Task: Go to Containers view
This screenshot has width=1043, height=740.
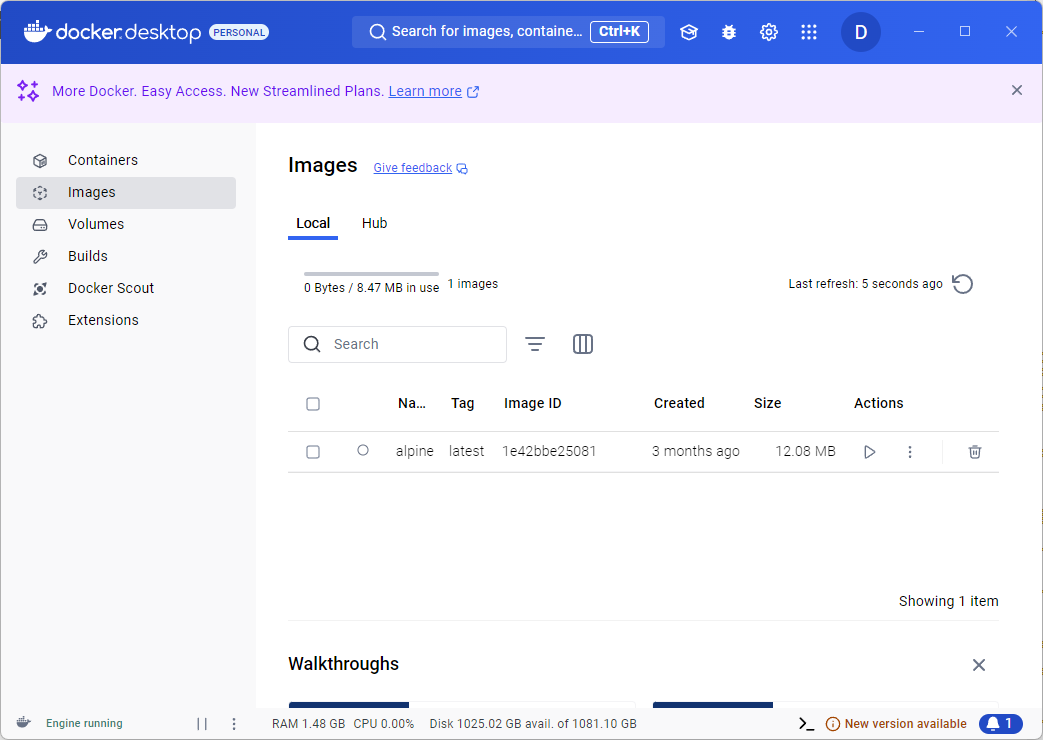Action: pyautogui.click(x=126, y=160)
